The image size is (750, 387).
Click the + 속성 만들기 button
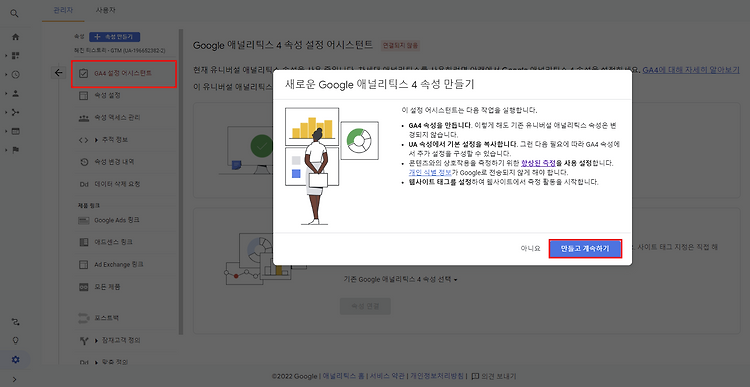click(114, 37)
